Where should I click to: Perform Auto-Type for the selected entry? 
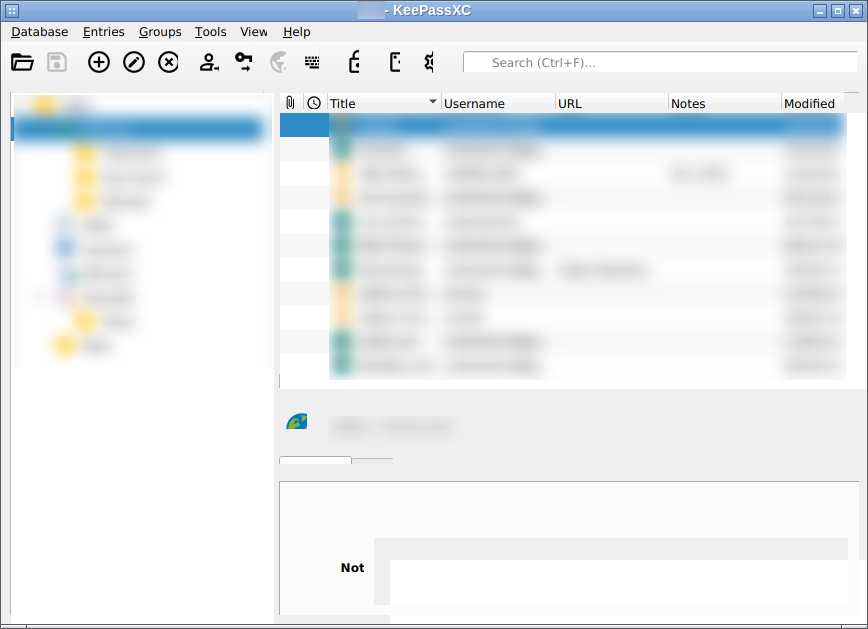coord(312,62)
